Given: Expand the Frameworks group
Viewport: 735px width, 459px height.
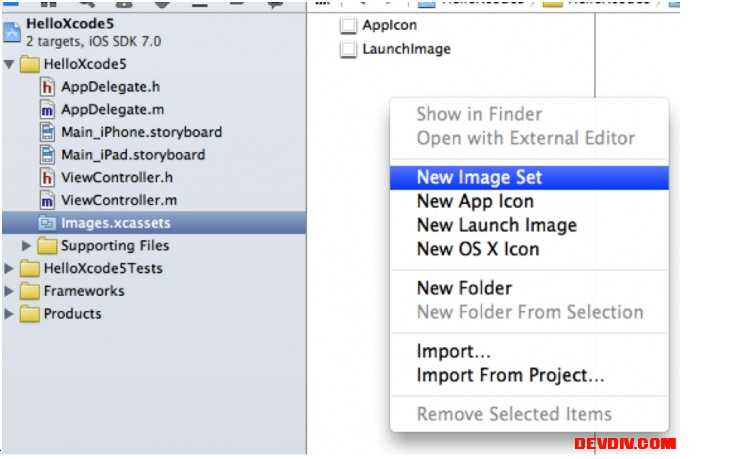Looking at the screenshot, I should click(9, 291).
